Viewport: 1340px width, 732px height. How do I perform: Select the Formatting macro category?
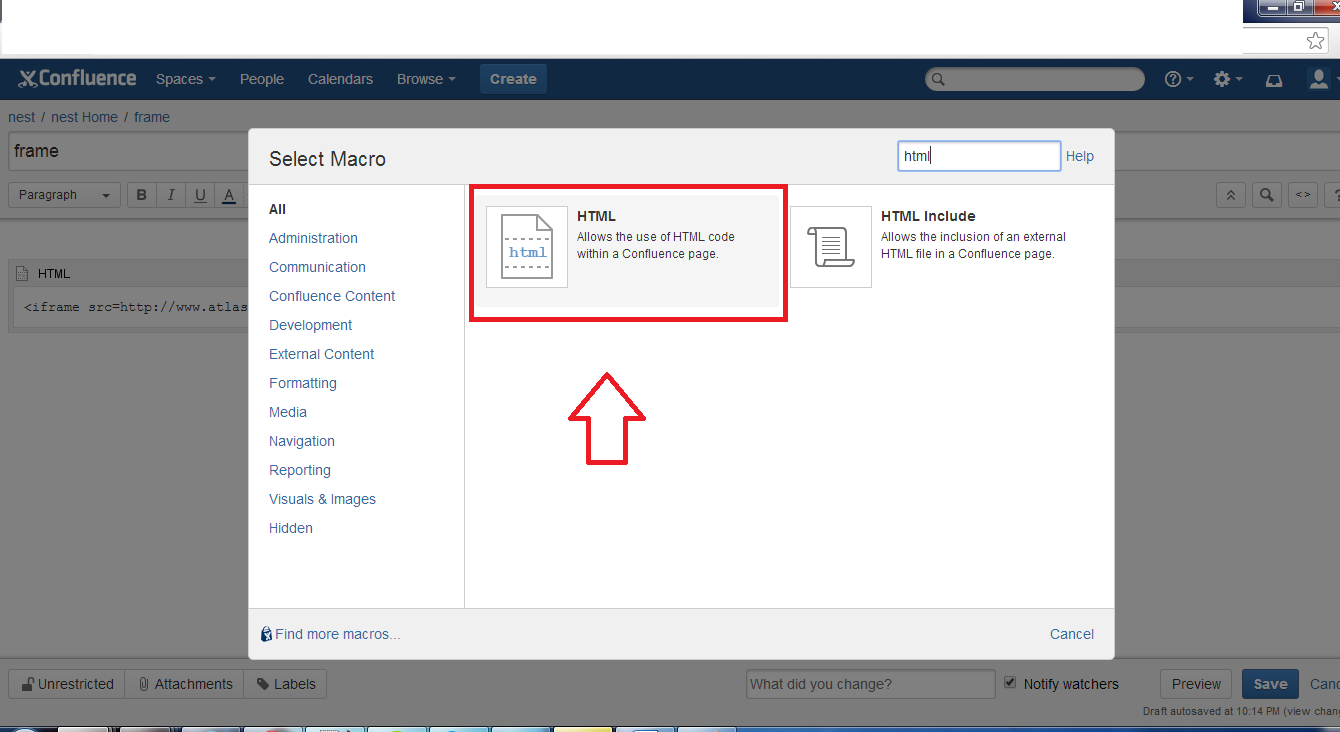302,383
